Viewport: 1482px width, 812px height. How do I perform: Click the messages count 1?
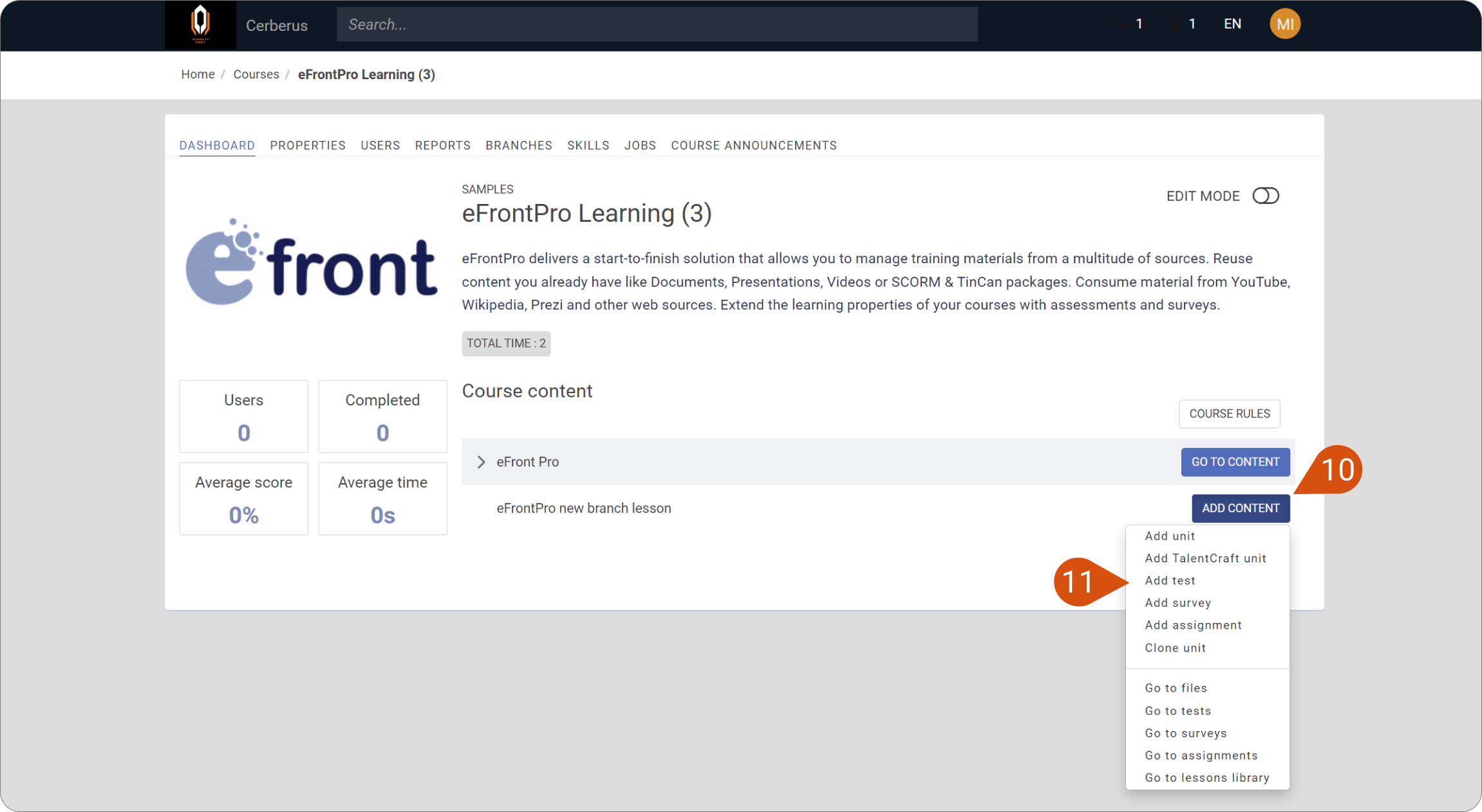[1140, 24]
